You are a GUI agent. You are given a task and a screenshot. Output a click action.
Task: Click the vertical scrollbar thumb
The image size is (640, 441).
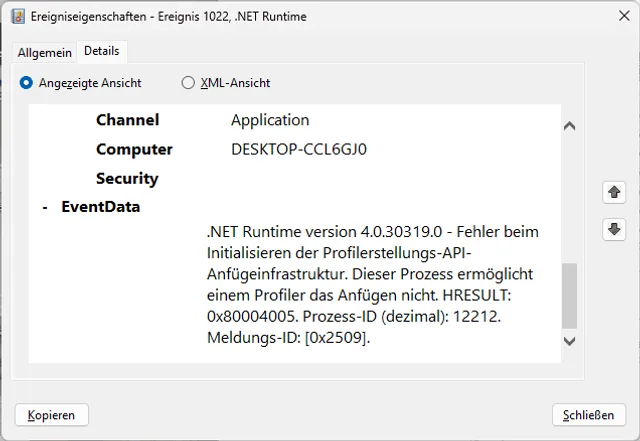(569, 296)
